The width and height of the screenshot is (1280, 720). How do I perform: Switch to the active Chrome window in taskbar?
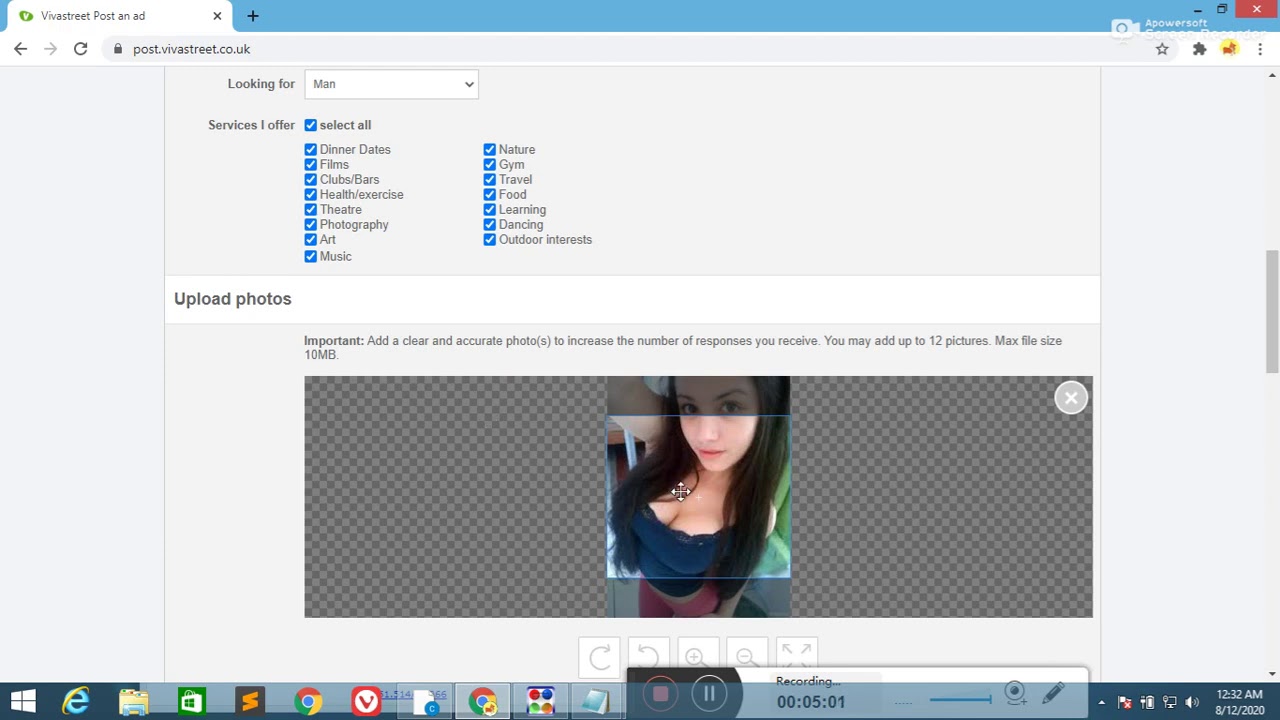tap(483, 702)
